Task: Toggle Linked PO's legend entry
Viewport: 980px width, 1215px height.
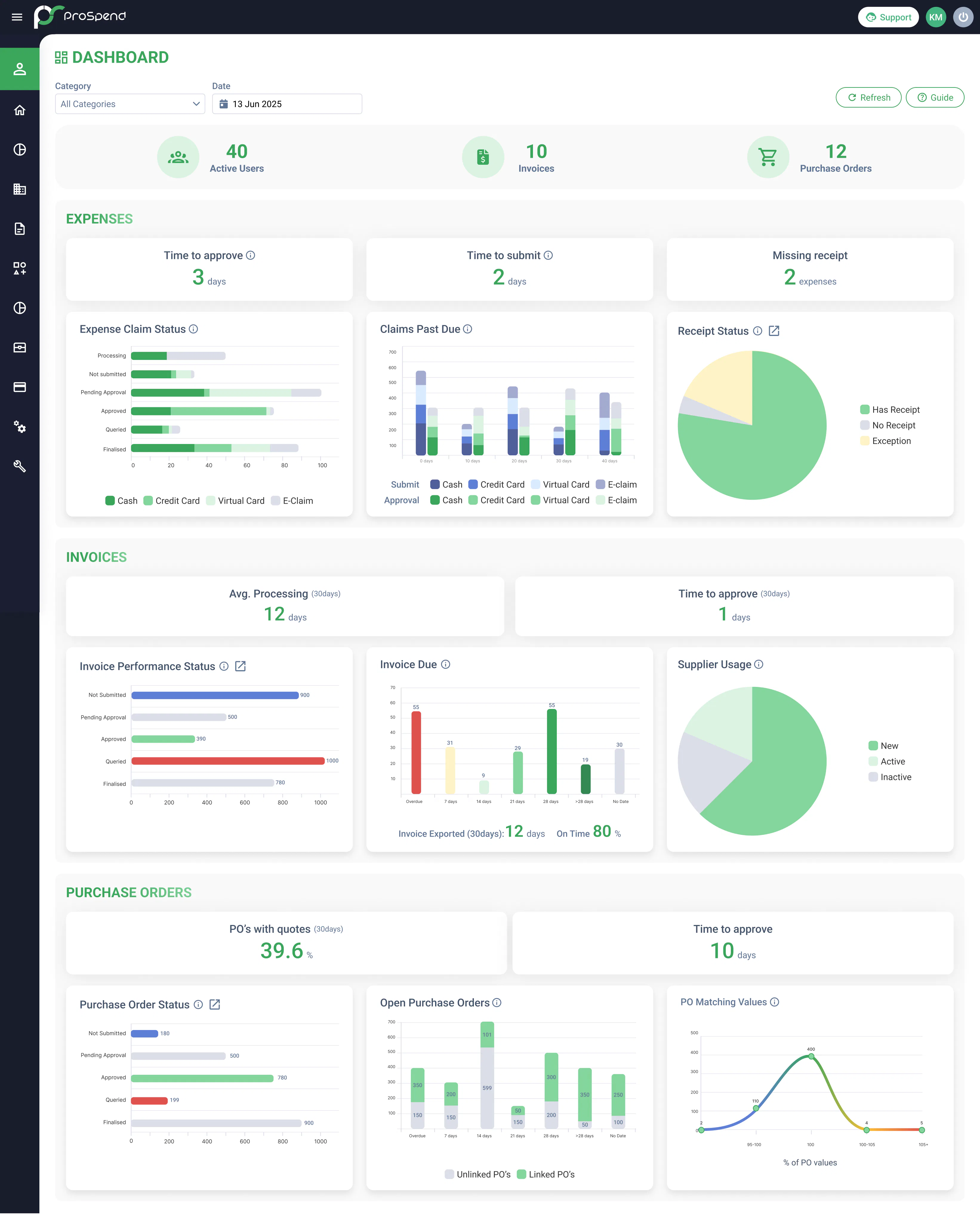Action: [546, 1174]
